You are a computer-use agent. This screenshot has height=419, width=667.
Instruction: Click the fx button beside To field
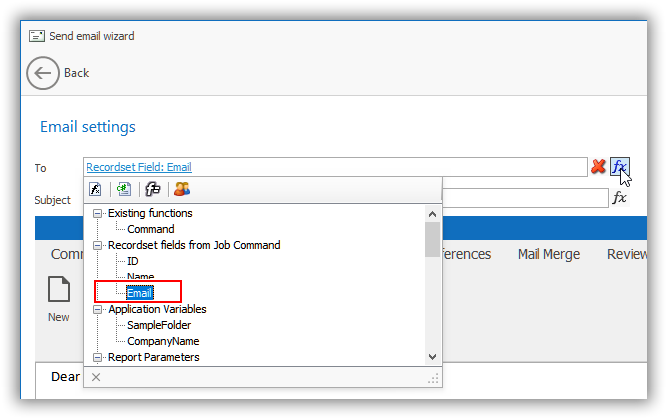point(620,167)
